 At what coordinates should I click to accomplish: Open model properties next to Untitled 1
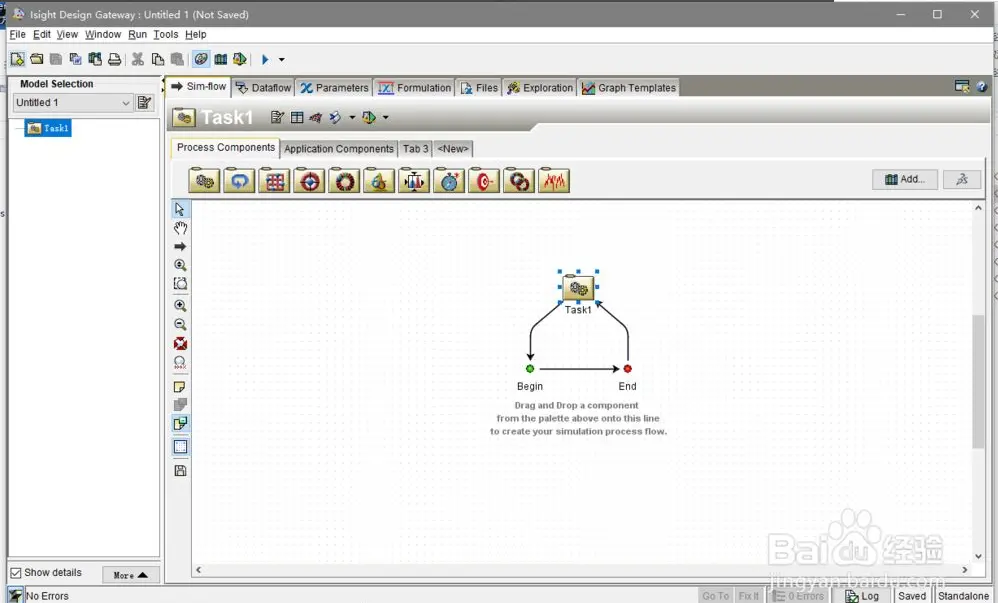point(144,103)
